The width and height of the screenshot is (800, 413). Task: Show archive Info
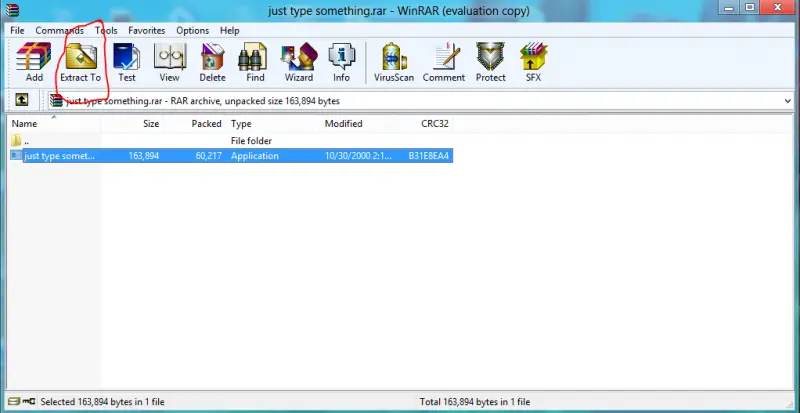[341, 62]
